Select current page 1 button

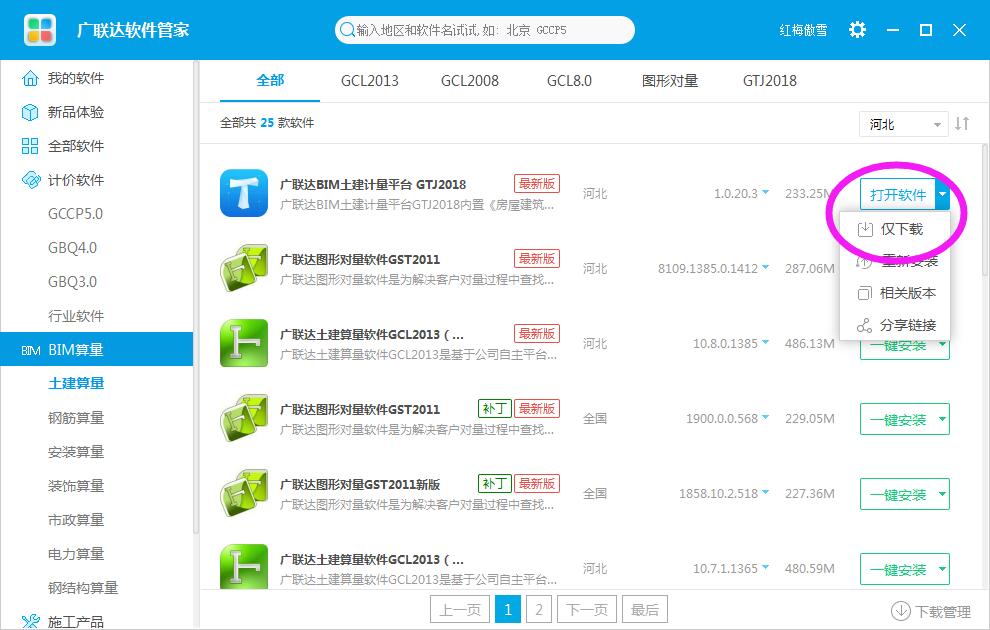click(x=508, y=609)
